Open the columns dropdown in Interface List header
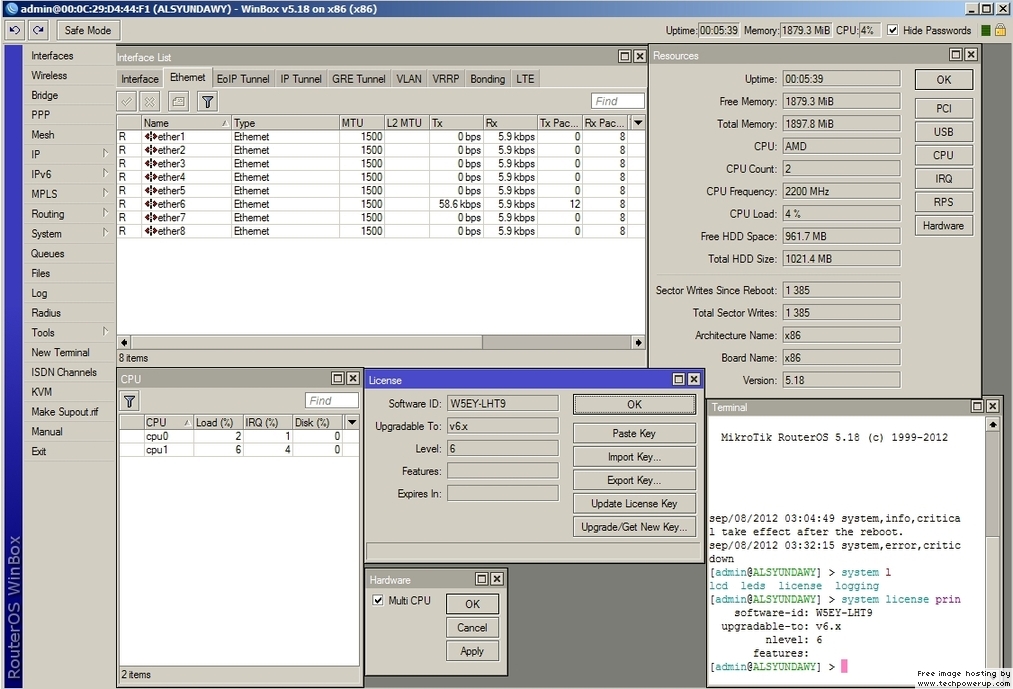 [638, 123]
